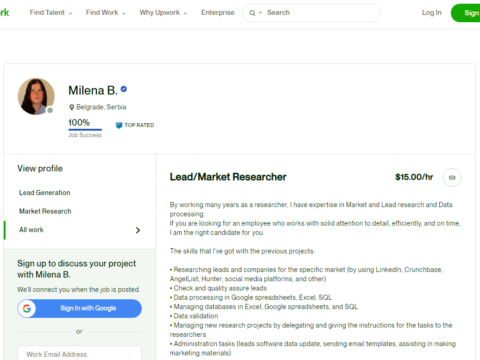Click the online status dot on avatar
The height and width of the screenshot is (360, 480).
tap(50, 110)
